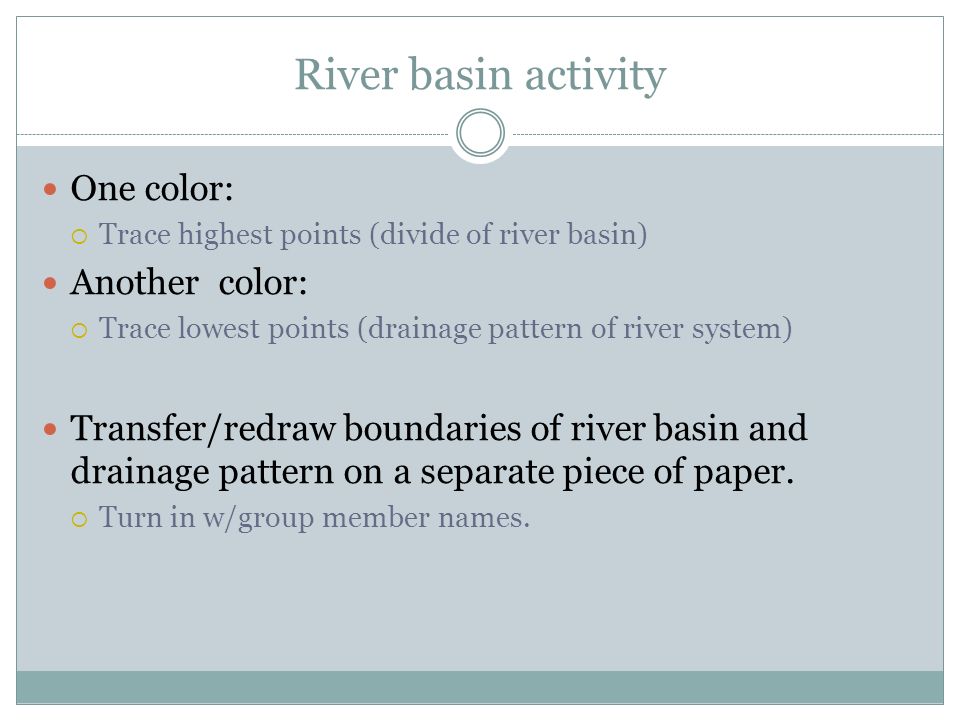Image resolution: width=960 pixels, height=720 pixels.
Task: Click the orange bullet beside "One color:"
Action: [x=50, y=189]
